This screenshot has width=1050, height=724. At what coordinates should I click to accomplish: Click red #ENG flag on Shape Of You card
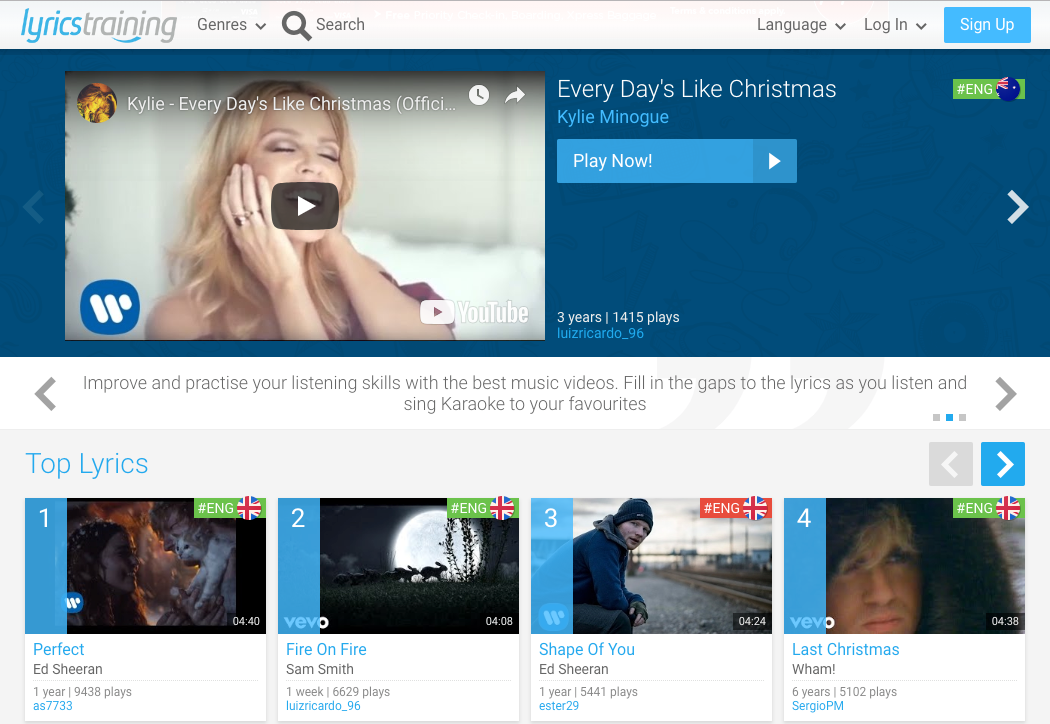coord(736,508)
